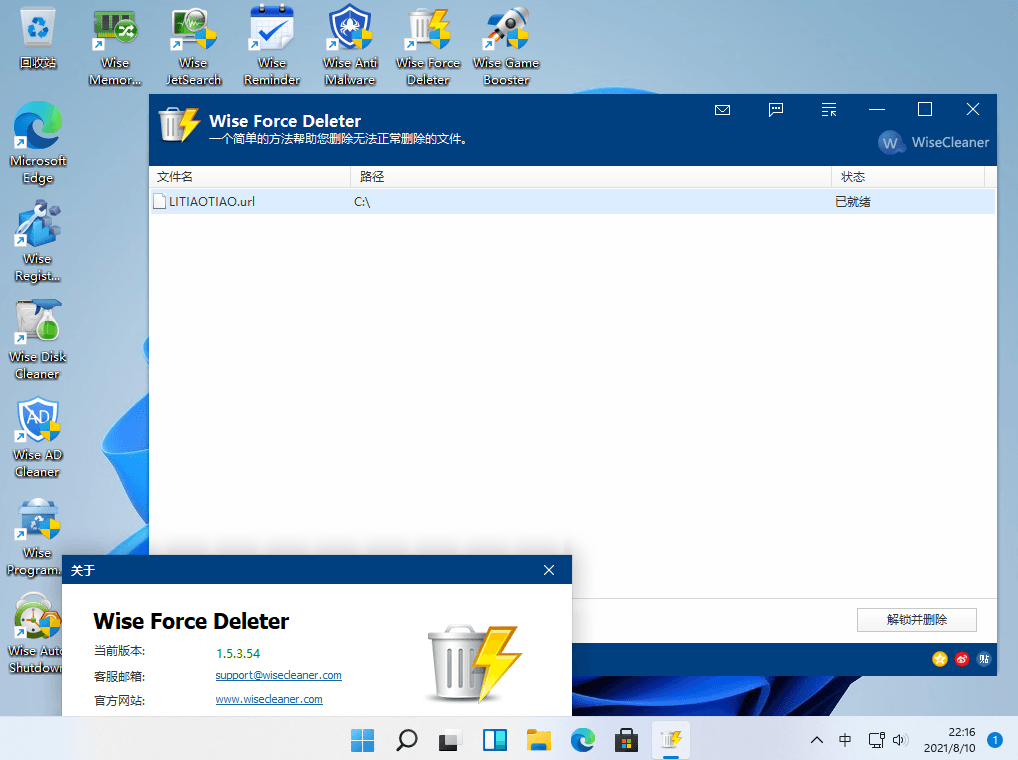
Task: Open the volume control in tray
Action: point(900,740)
